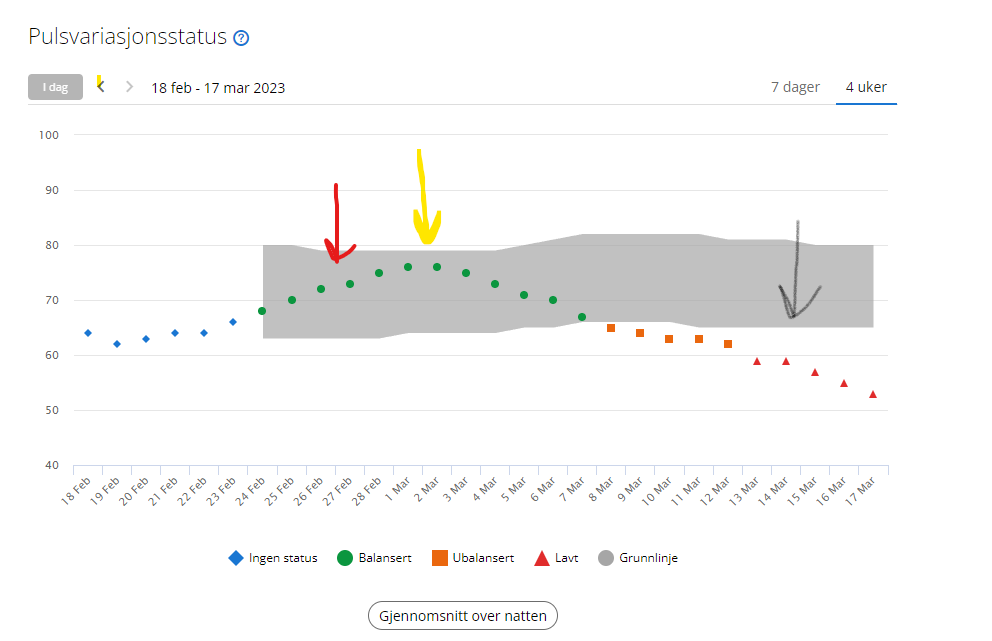Click the 2 Mar green data point
Screen dimensions: 992x641
437,267
